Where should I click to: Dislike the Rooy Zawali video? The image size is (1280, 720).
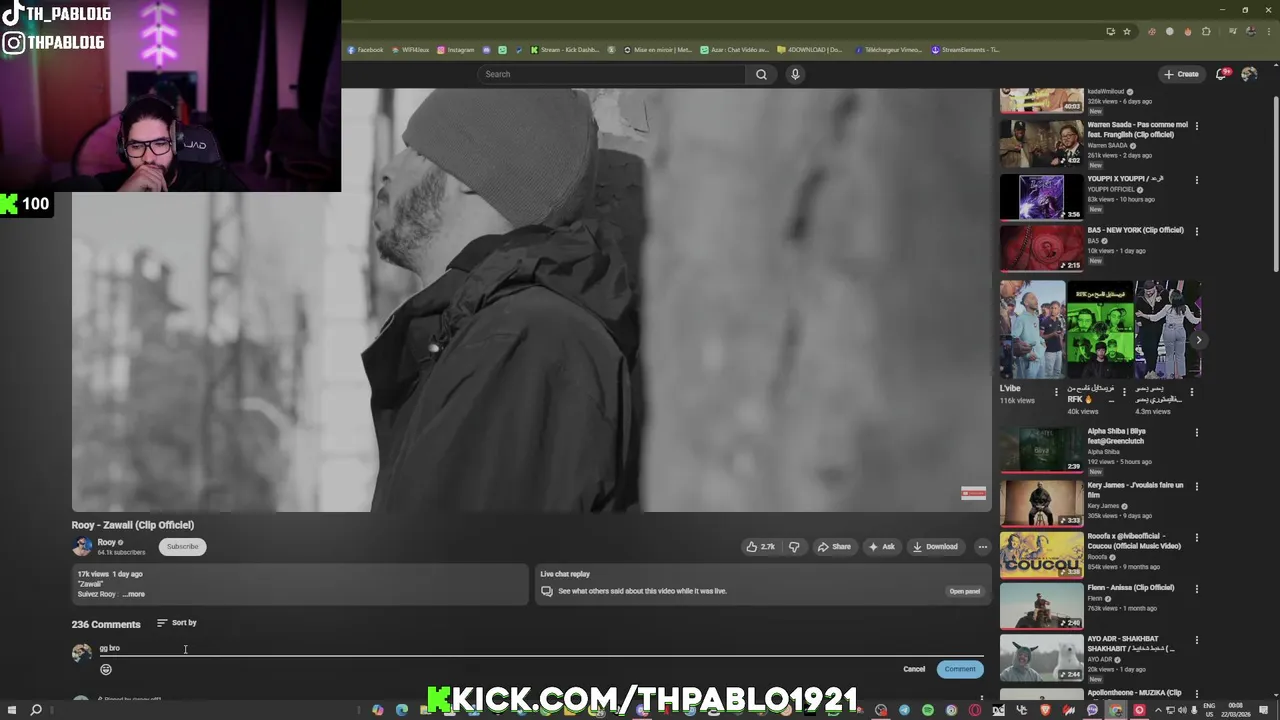pyautogui.click(x=794, y=547)
